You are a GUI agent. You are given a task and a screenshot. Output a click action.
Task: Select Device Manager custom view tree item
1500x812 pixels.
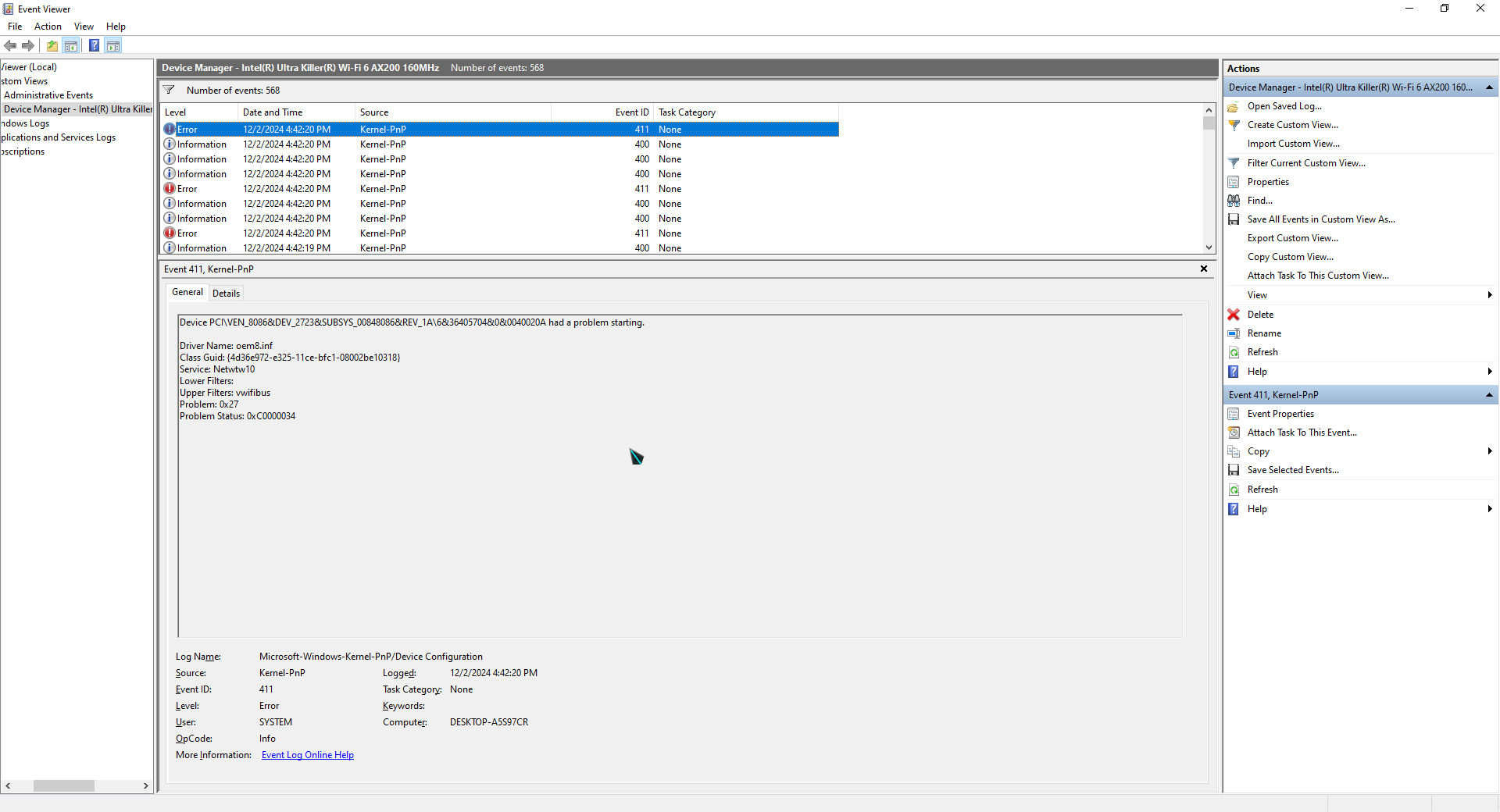[78, 109]
